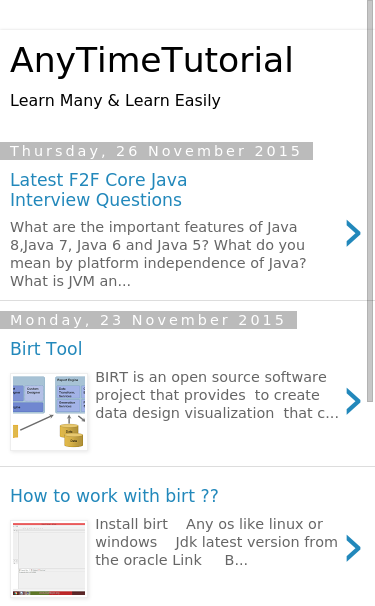Viewport: 375px width, 606px height.
Task: Open the Birt Tool post title
Action: click(x=46, y=349)
